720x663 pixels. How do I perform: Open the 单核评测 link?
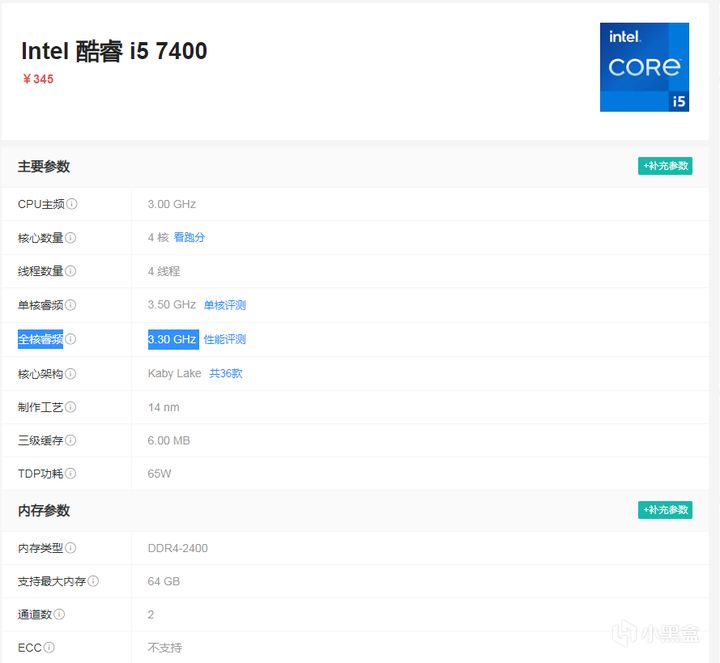[225, 305]
